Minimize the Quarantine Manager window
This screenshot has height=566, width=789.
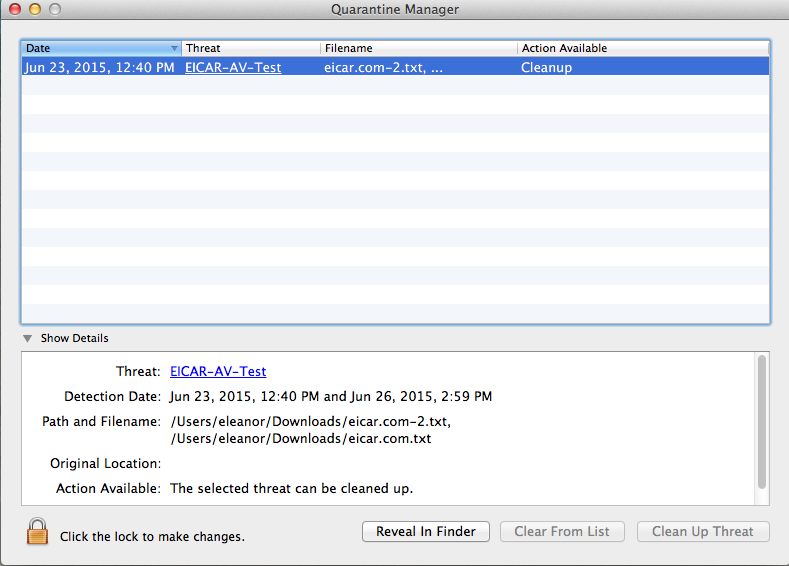35,9
